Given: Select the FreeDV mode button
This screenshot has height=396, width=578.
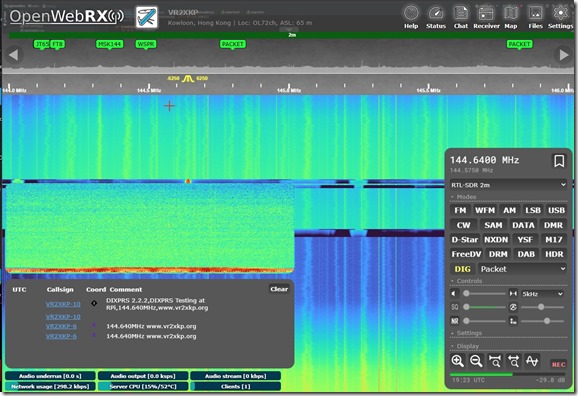Looking at the screenshot, I should click(x=466, y=254).
